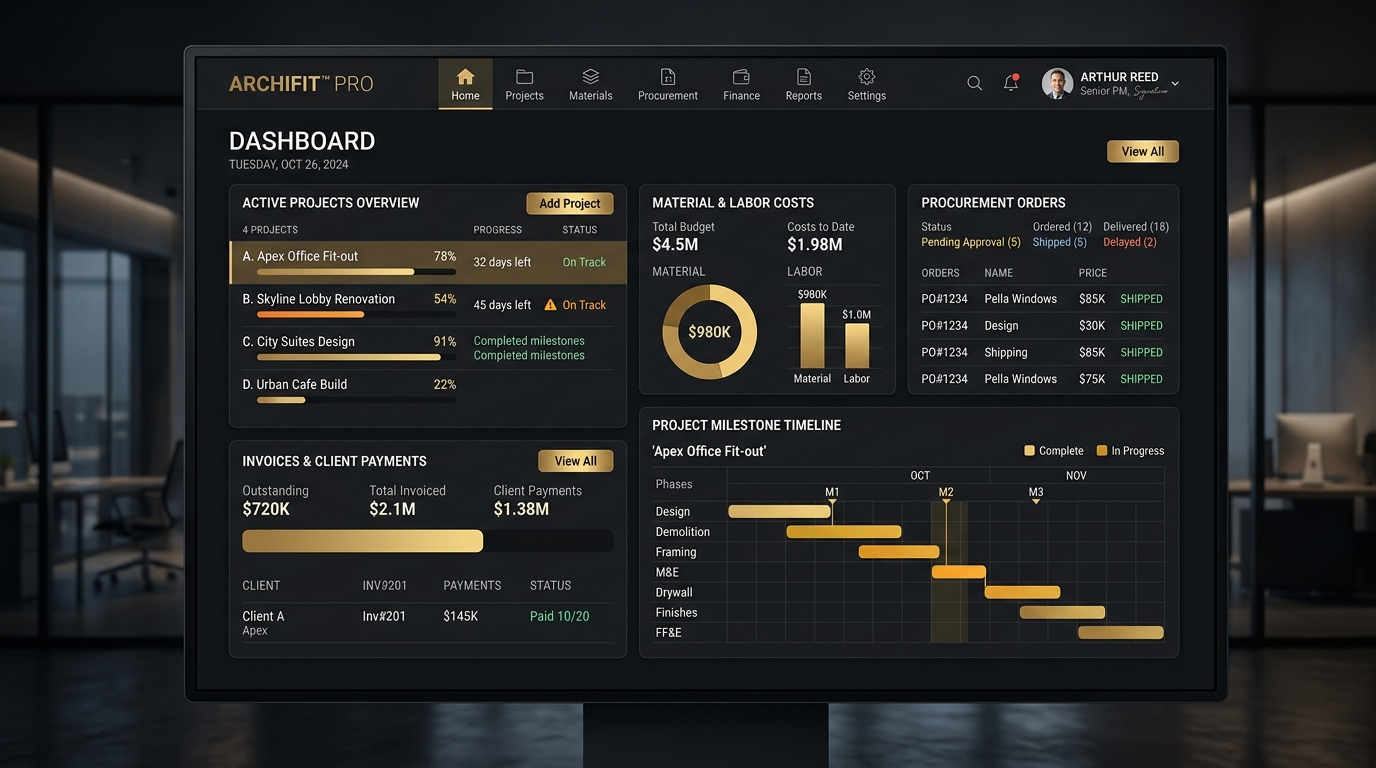1376x768 pixels.
Task: Select the M2 milestone marker
Action: 946,495
